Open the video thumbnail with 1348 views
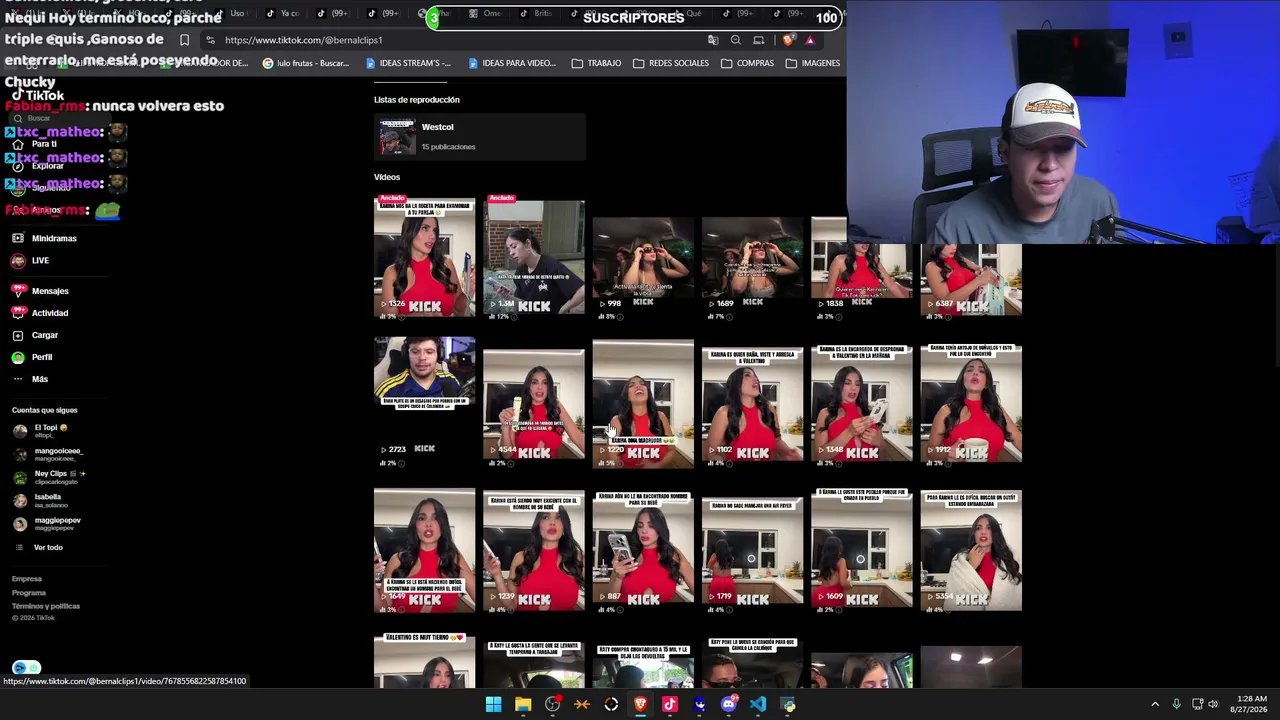Image resolution: width=1280 pixels, height=720 pixels. tap(862, 405)
